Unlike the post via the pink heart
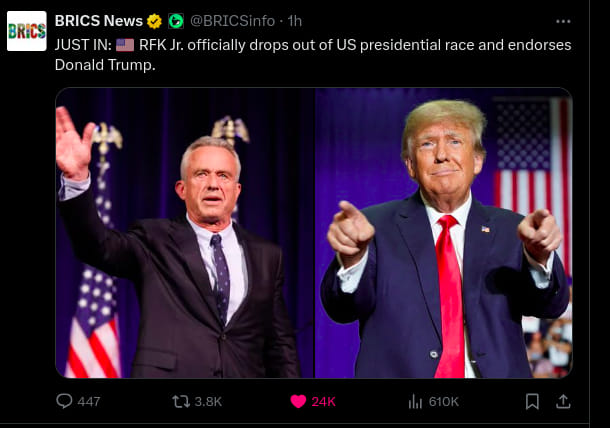This screenshot has height=428, width=610. point(297,401)
